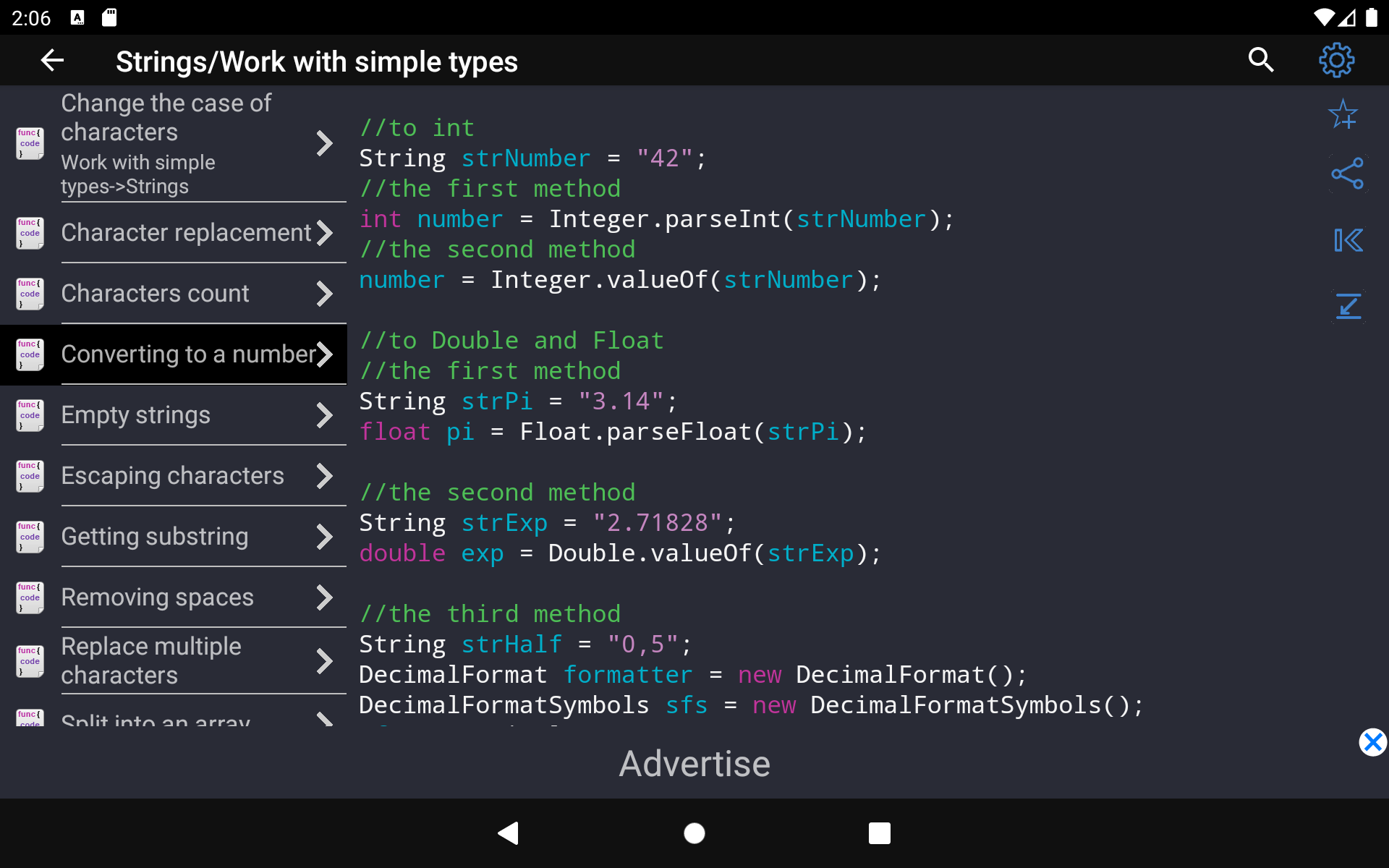Add this snippet to favorites with the star icon
The width and height of the screenshot is (1389, 868).
tap(1344, 114)
